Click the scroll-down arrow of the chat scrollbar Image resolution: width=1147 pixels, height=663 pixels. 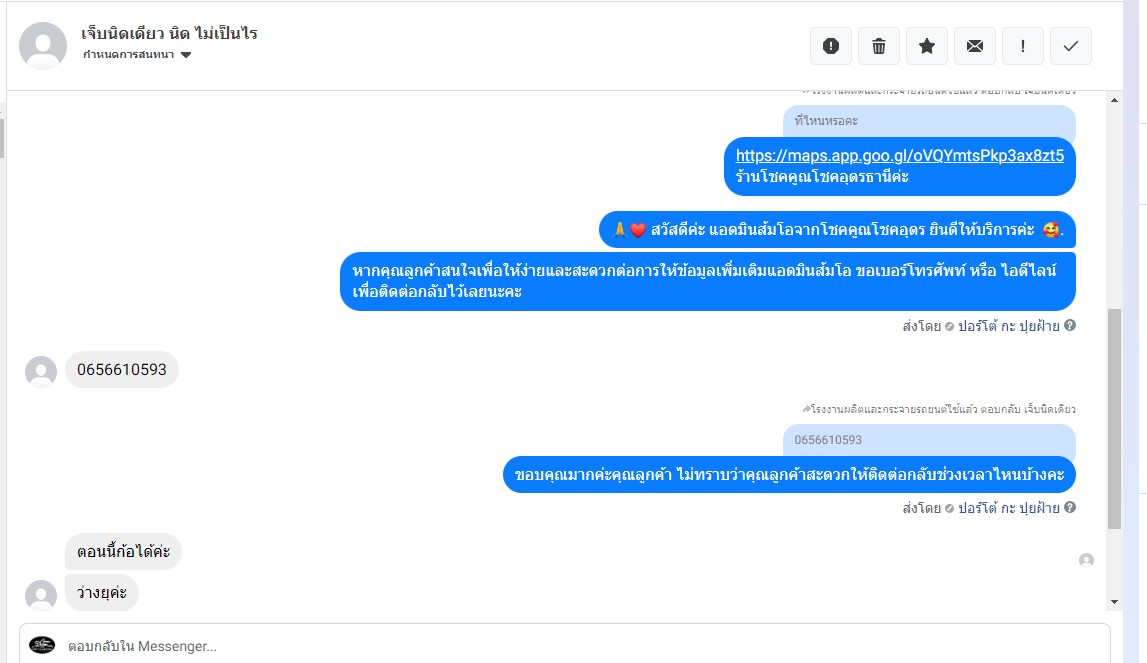click(x=1114, y=602)
